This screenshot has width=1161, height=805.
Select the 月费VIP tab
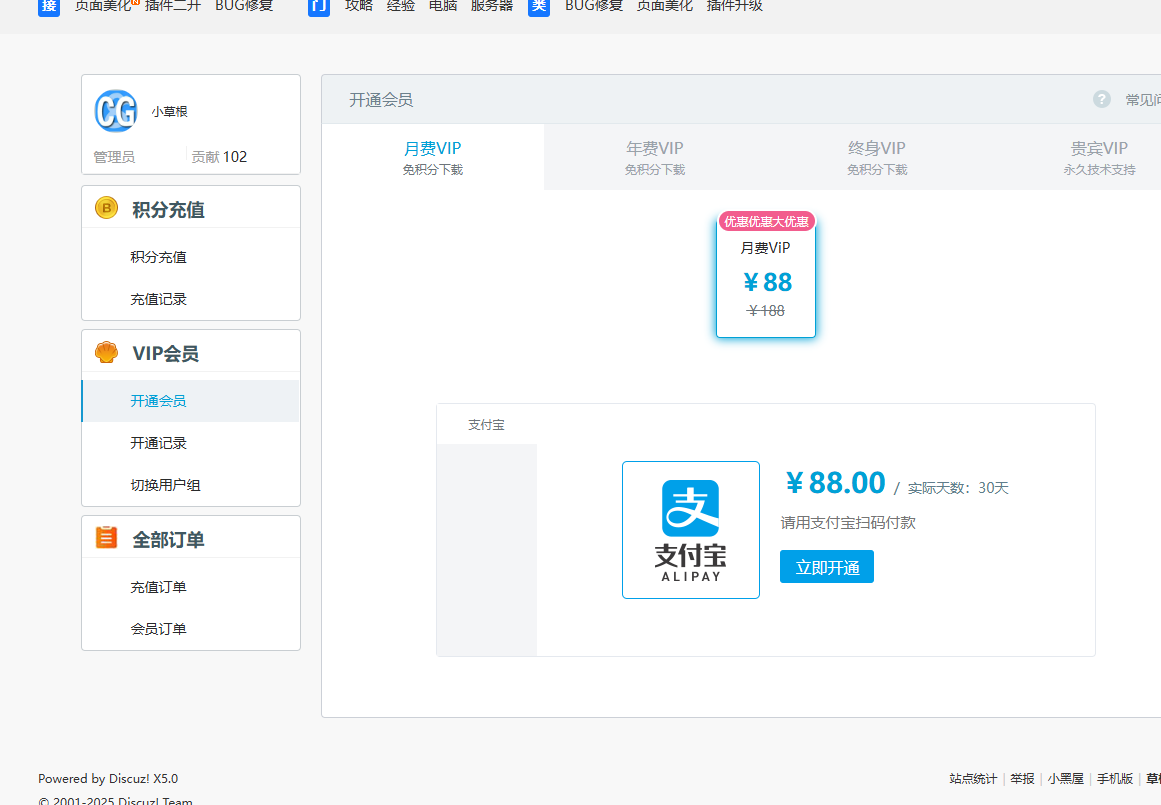(x=433, y=157)
